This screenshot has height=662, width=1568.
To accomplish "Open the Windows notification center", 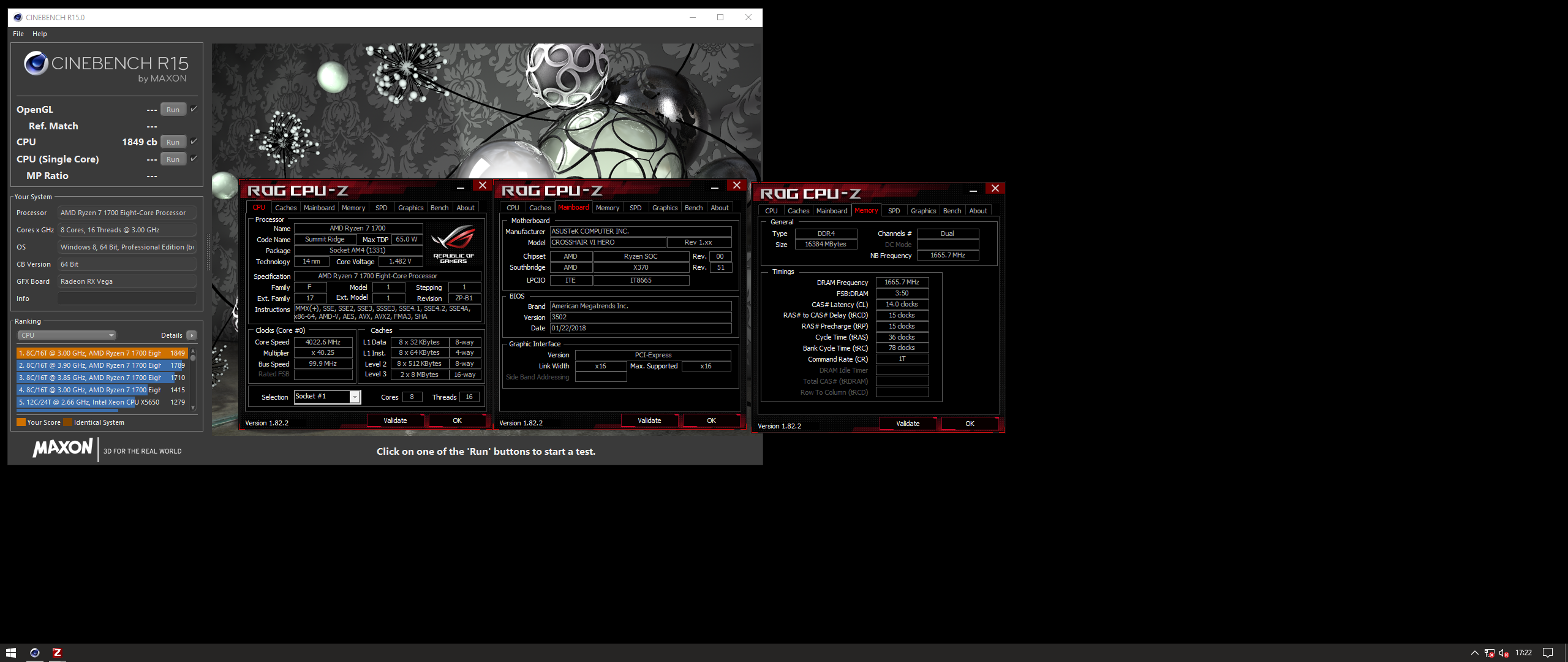I will [1548, 653].
